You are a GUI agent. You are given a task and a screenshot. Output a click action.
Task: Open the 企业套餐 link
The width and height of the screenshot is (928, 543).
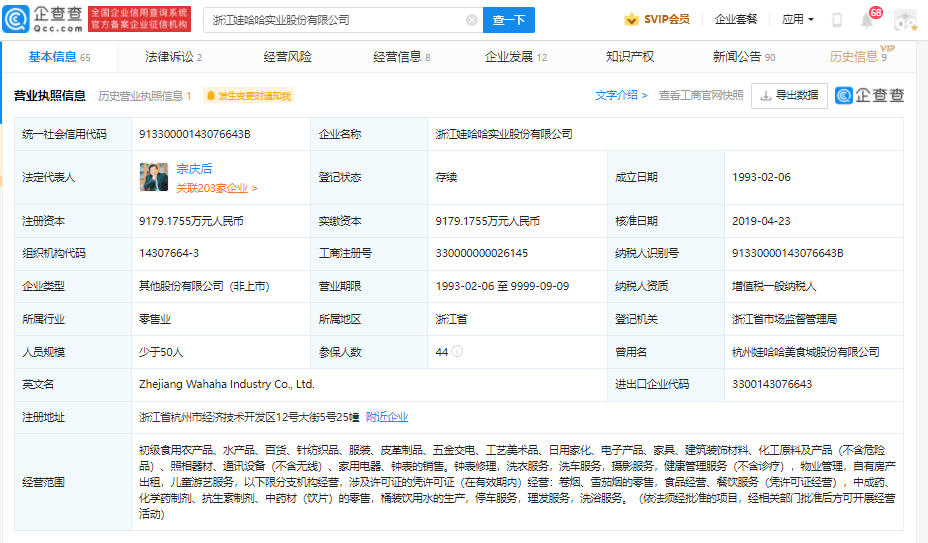[x=736, y=20]
